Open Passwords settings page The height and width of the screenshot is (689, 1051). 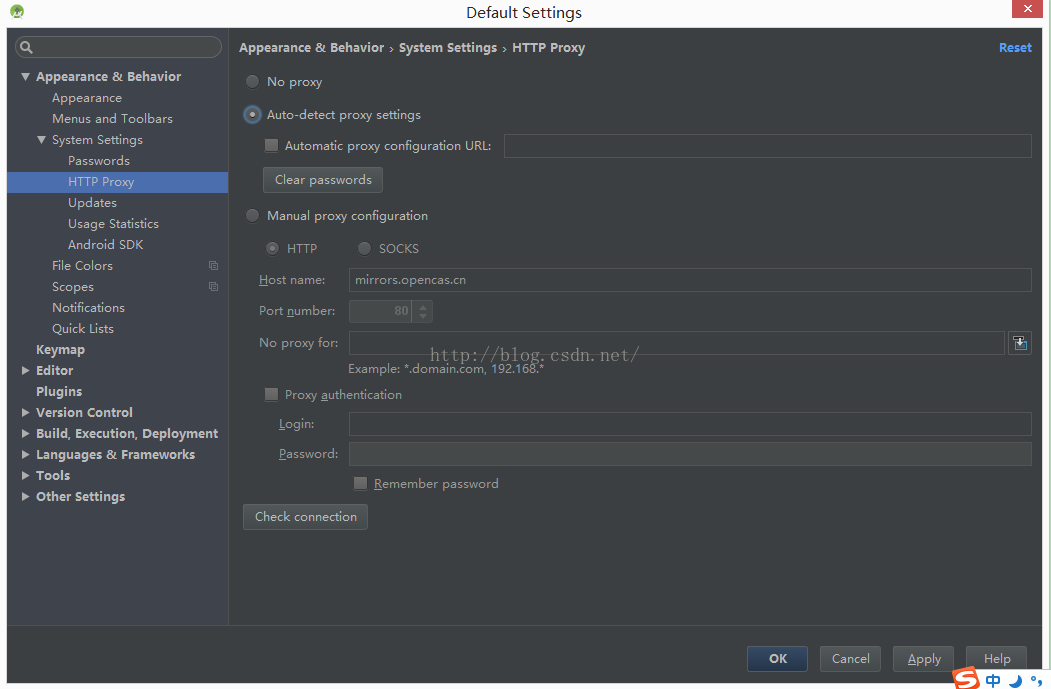[x=99, y=161]
